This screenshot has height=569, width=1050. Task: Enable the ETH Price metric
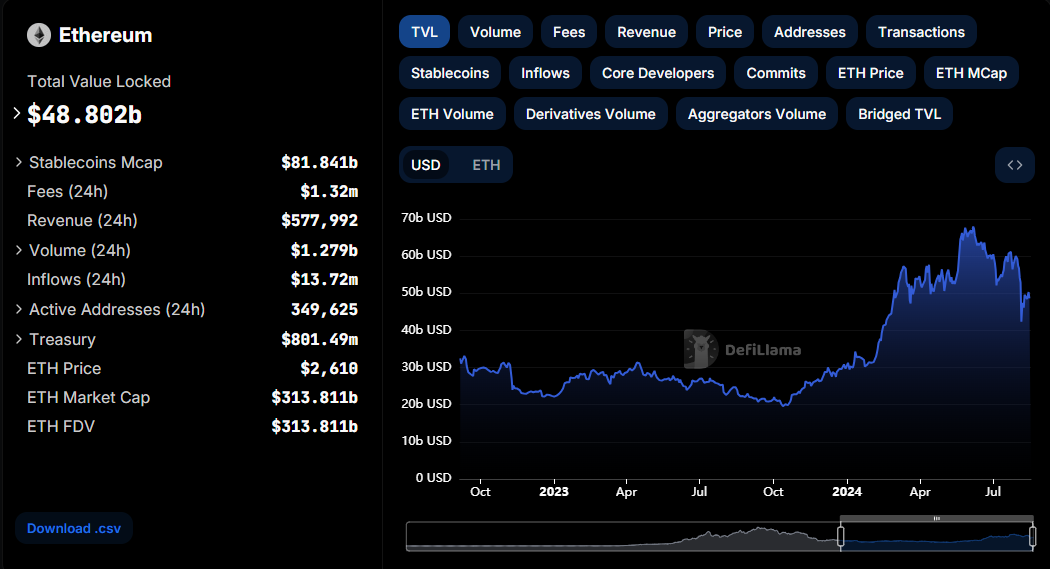coord(871,73)
